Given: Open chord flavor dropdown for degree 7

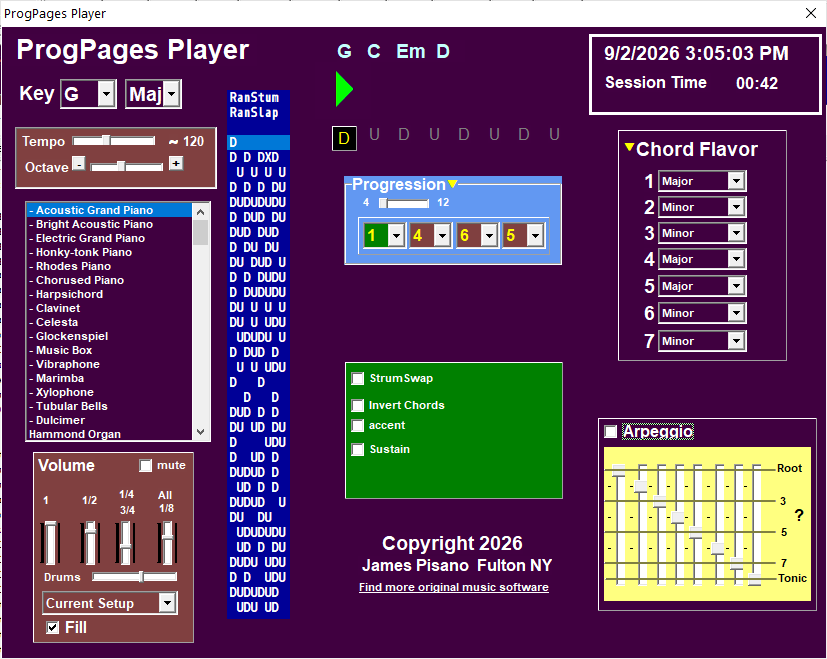Looking at the screenshot, I should tap(736, 341).
